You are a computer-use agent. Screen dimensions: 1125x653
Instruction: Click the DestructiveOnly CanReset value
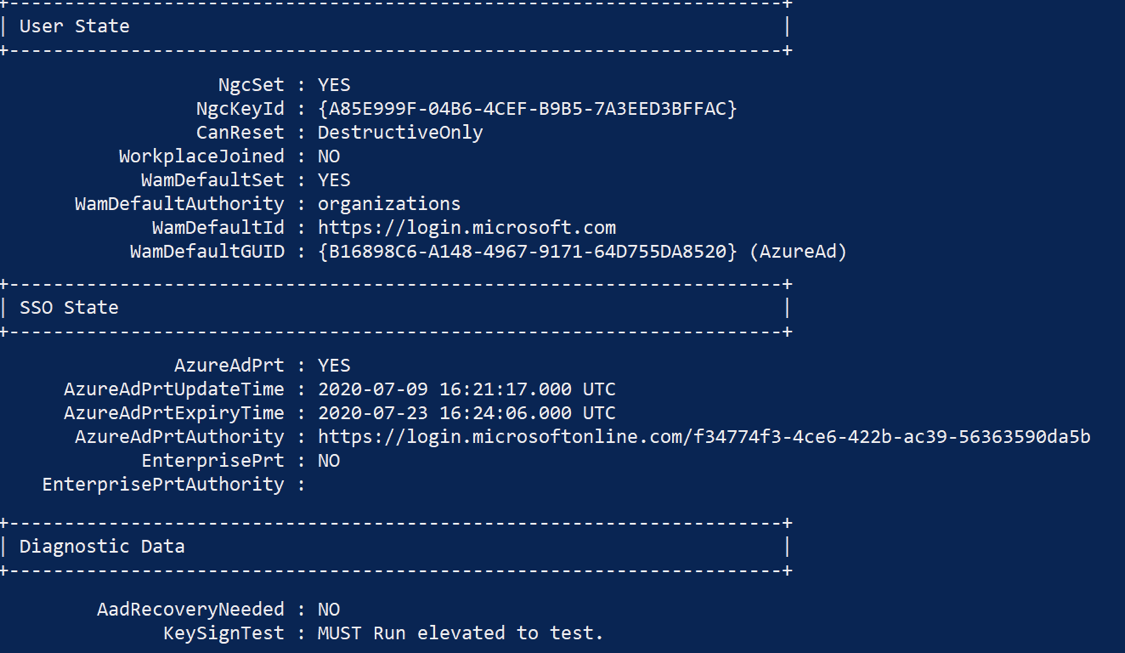400,132
